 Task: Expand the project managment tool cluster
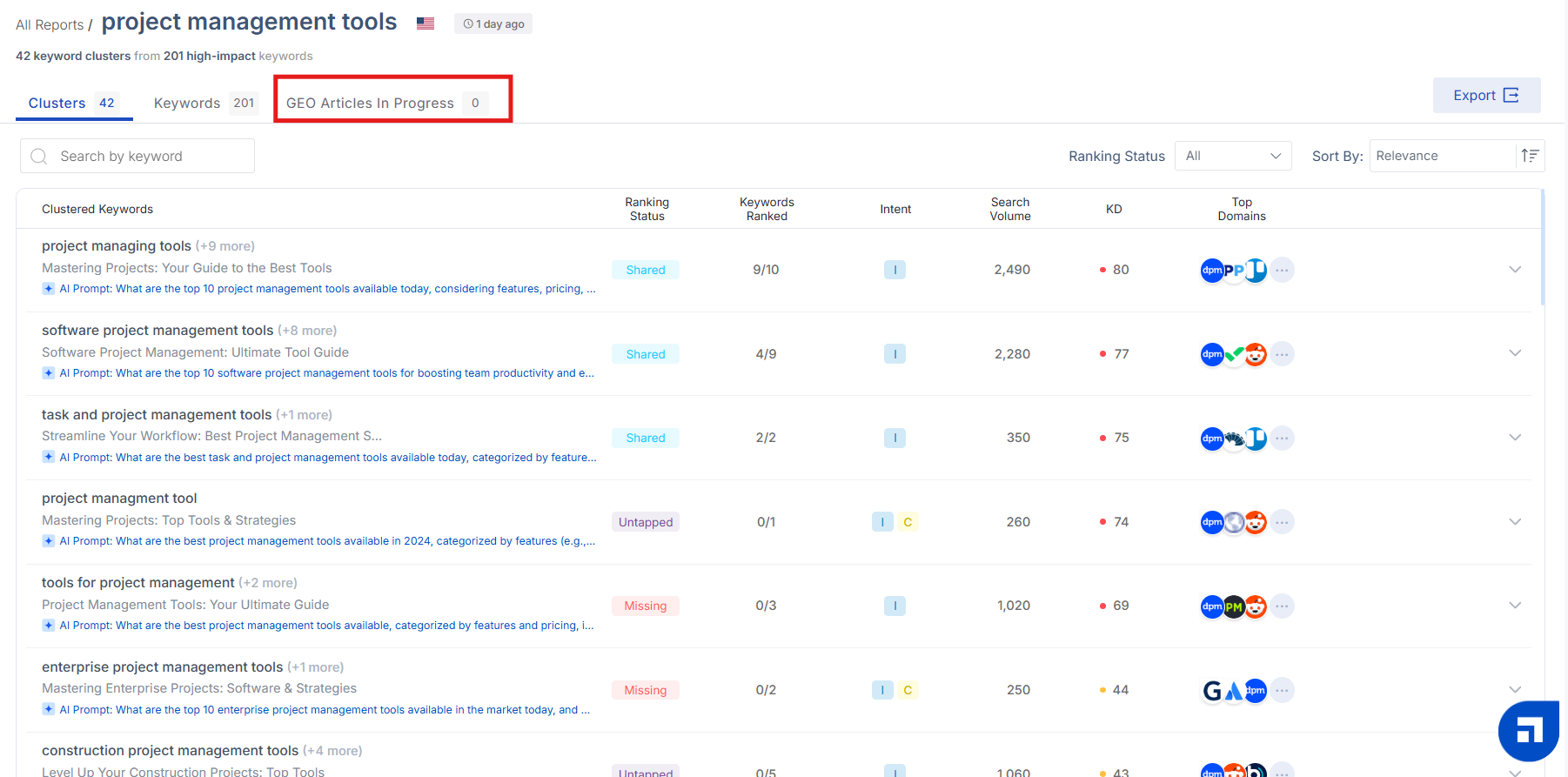tap(1515, 522)
